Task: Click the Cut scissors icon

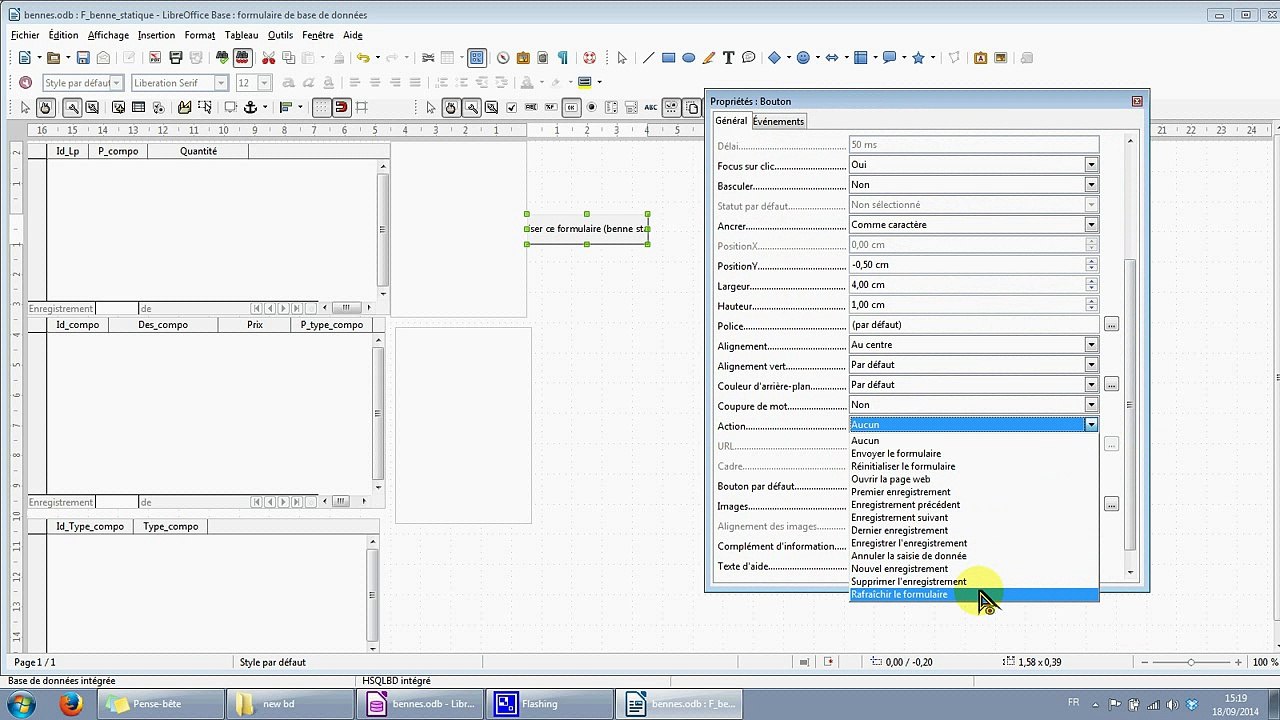Action: pyautogui.click(x=268, y=58)
